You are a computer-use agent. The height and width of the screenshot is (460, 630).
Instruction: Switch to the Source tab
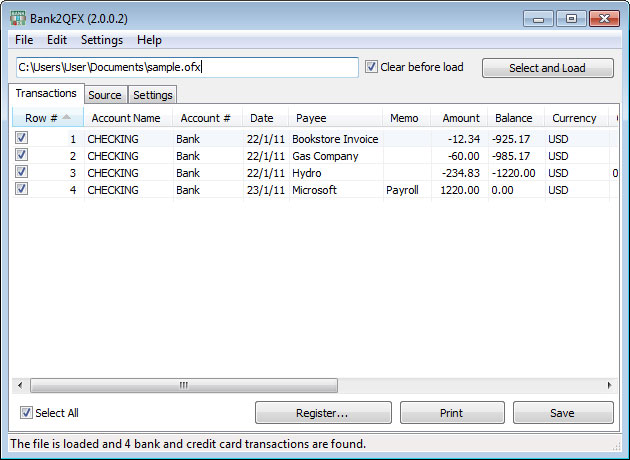[x=104, y=95]
